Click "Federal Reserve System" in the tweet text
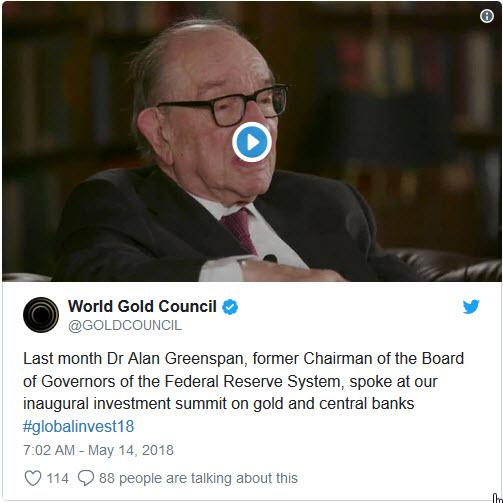 (254, 382)
